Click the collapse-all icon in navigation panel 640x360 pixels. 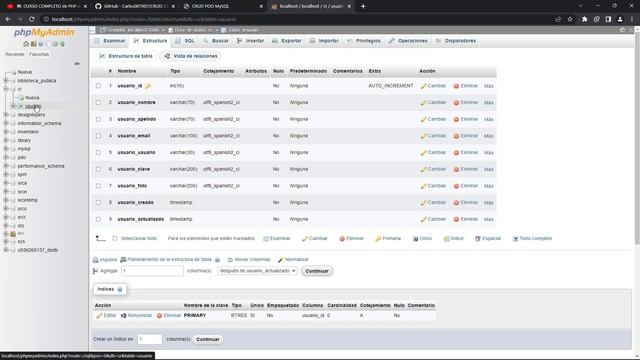pos(77,64)
